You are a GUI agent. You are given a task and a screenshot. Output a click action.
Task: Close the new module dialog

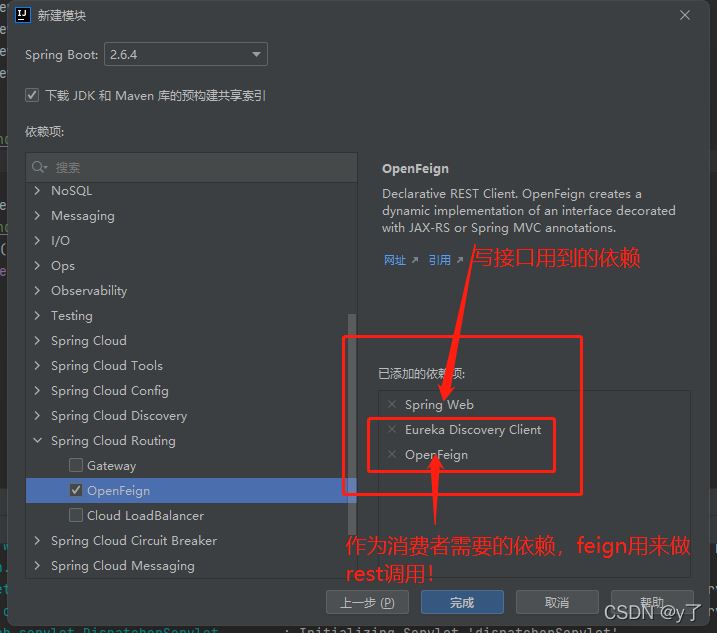pyautogui.click(x=685, y=16)
